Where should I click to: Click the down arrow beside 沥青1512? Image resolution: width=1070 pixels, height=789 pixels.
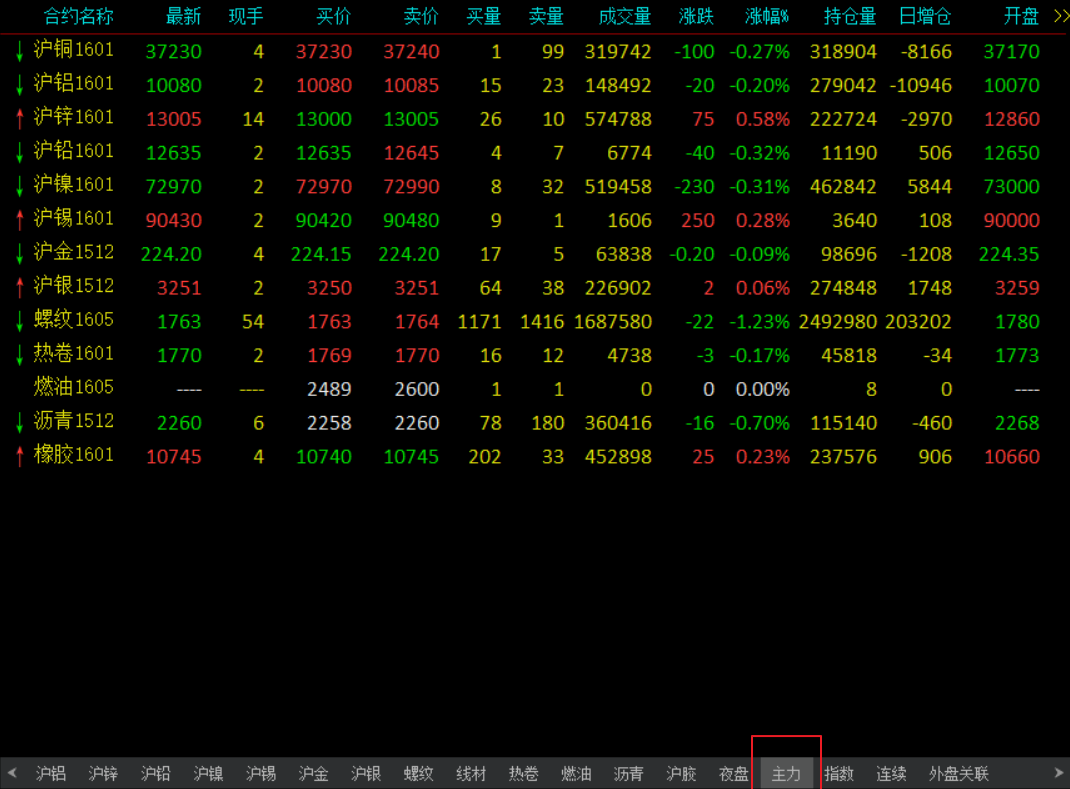point(19,423)
